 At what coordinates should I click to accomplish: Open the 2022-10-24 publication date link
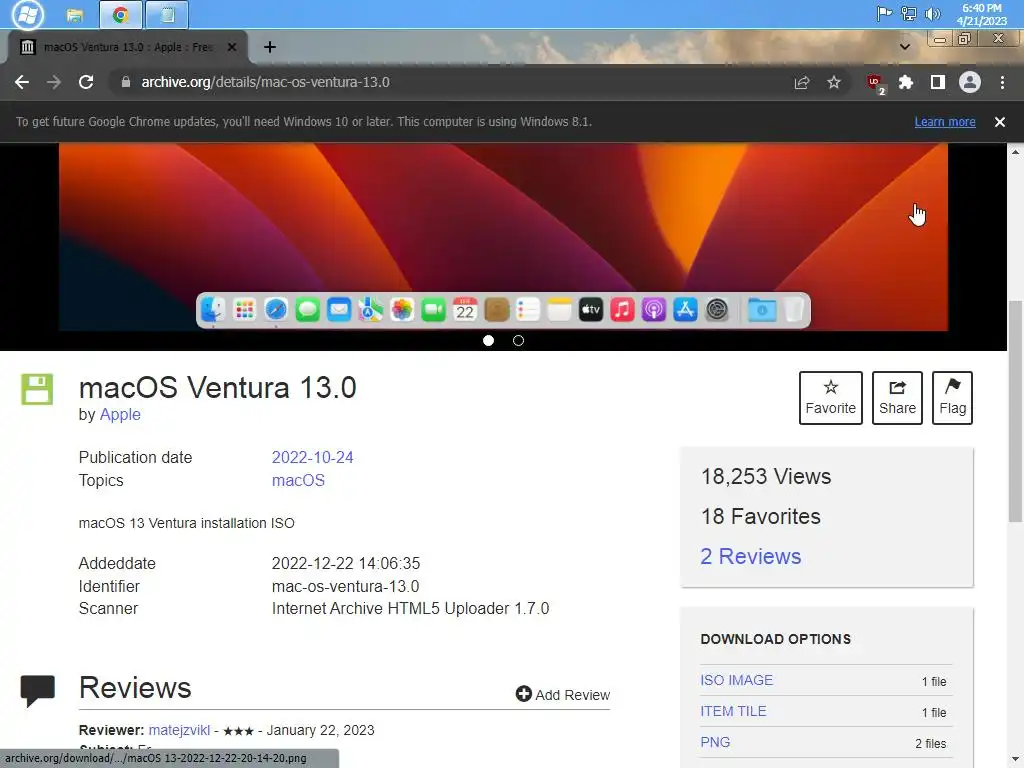[312, 457]
